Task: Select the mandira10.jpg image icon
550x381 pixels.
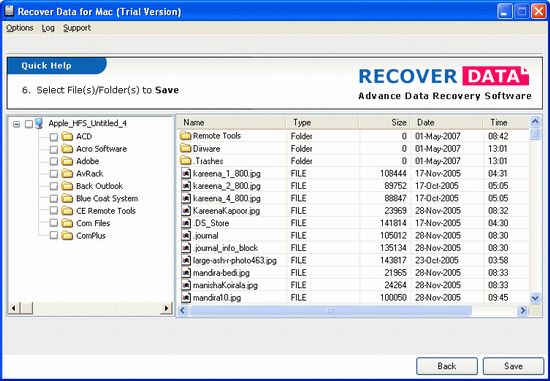Action: click(x=186, y=298)
